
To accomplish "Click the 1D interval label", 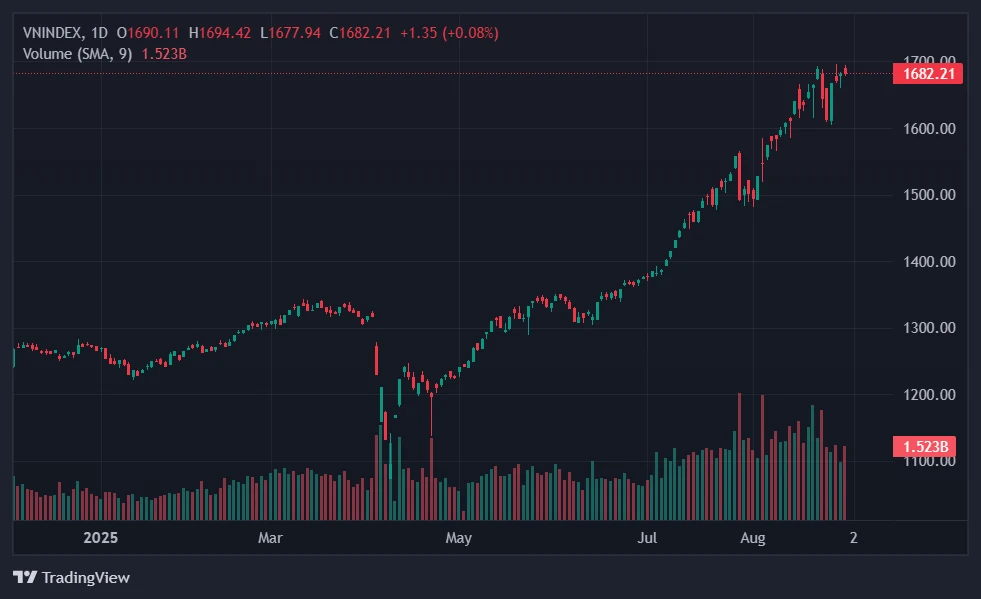I will [x=99, y=33].
